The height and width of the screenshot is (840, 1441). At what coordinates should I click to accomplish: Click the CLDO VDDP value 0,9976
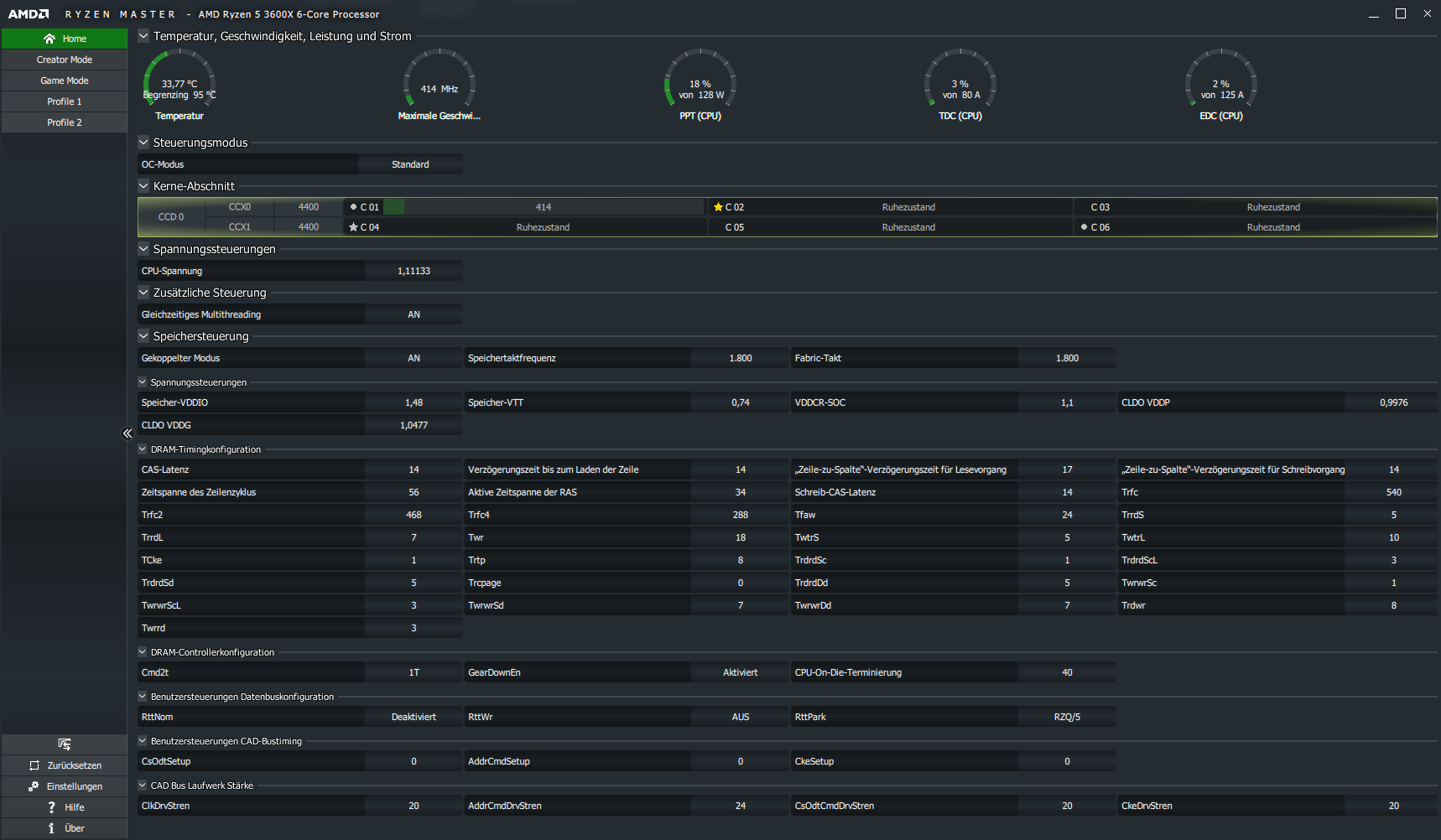(x=1393, y=402)
